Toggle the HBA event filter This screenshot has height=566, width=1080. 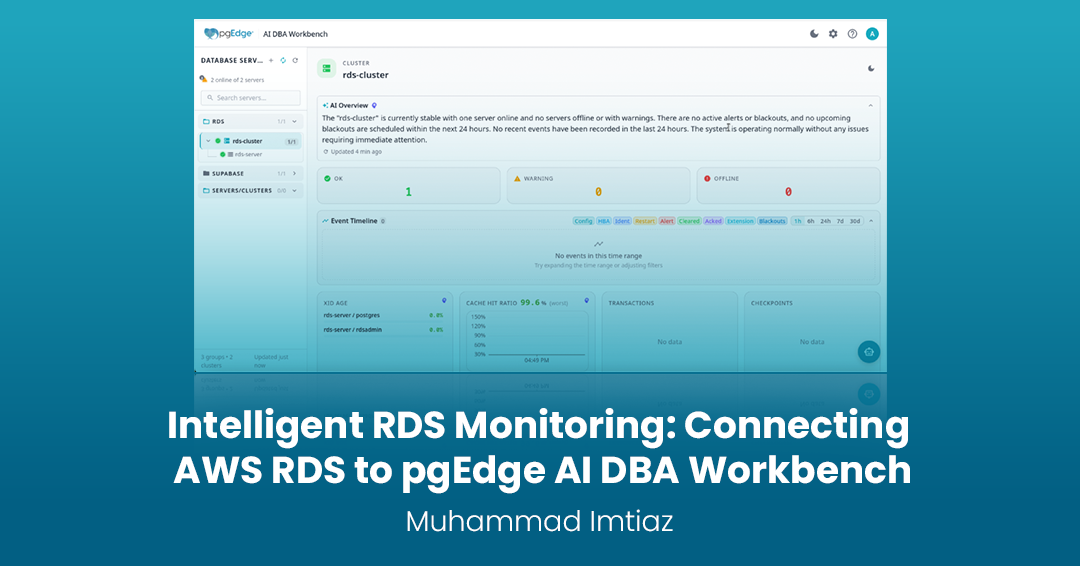[x=603, y=221]
